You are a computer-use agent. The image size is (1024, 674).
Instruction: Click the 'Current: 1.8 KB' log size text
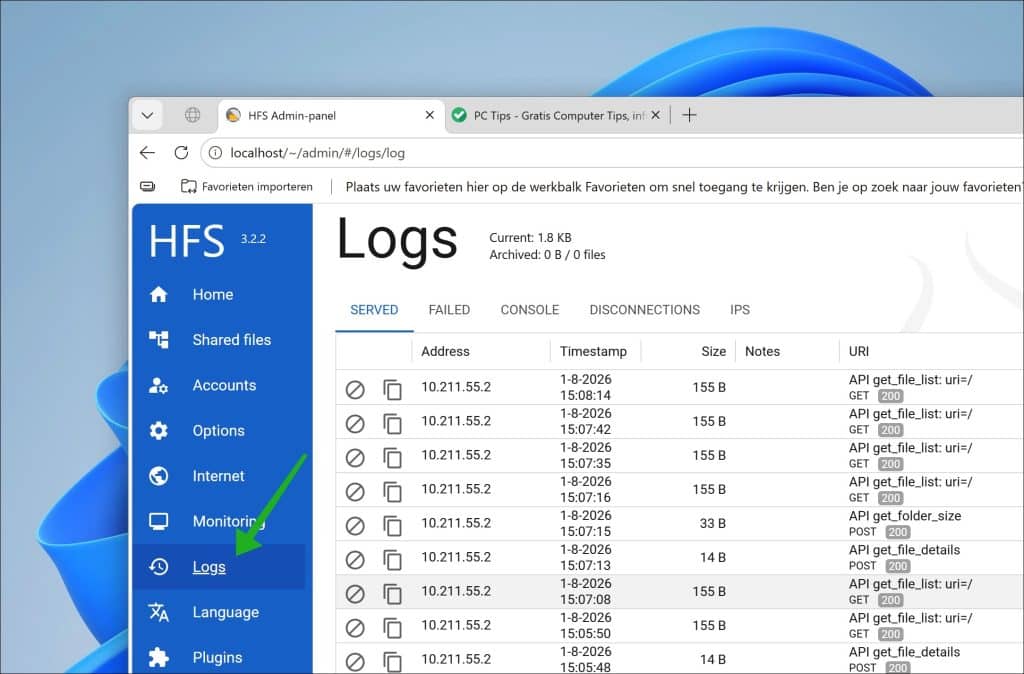tap(530, 238)
